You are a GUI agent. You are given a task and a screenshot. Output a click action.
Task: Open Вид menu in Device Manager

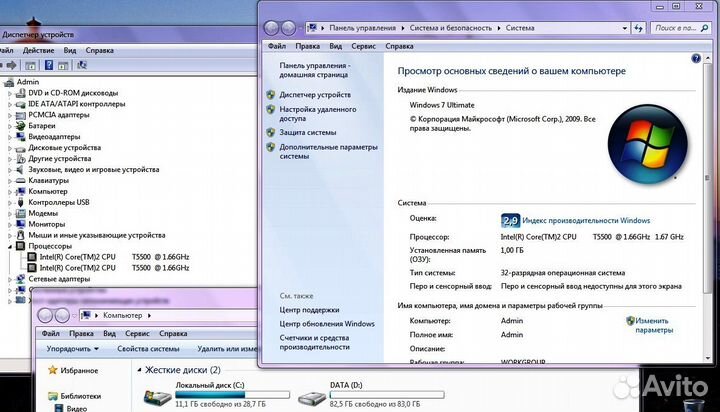[70, 51]
